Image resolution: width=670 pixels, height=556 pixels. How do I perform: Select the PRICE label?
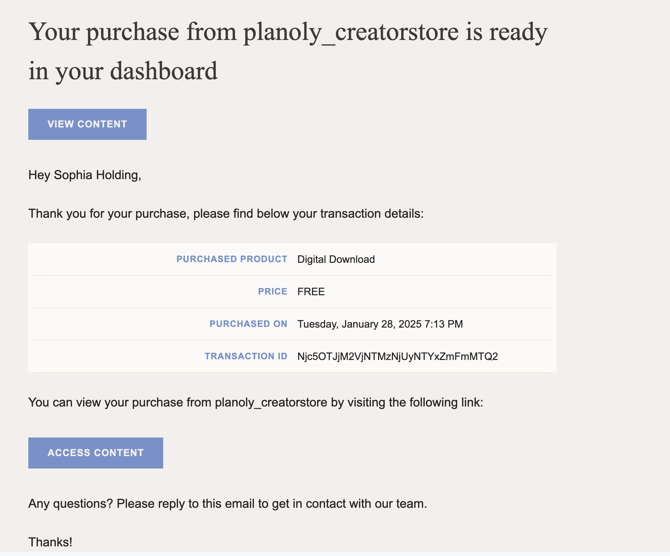(x=272, y=292)
